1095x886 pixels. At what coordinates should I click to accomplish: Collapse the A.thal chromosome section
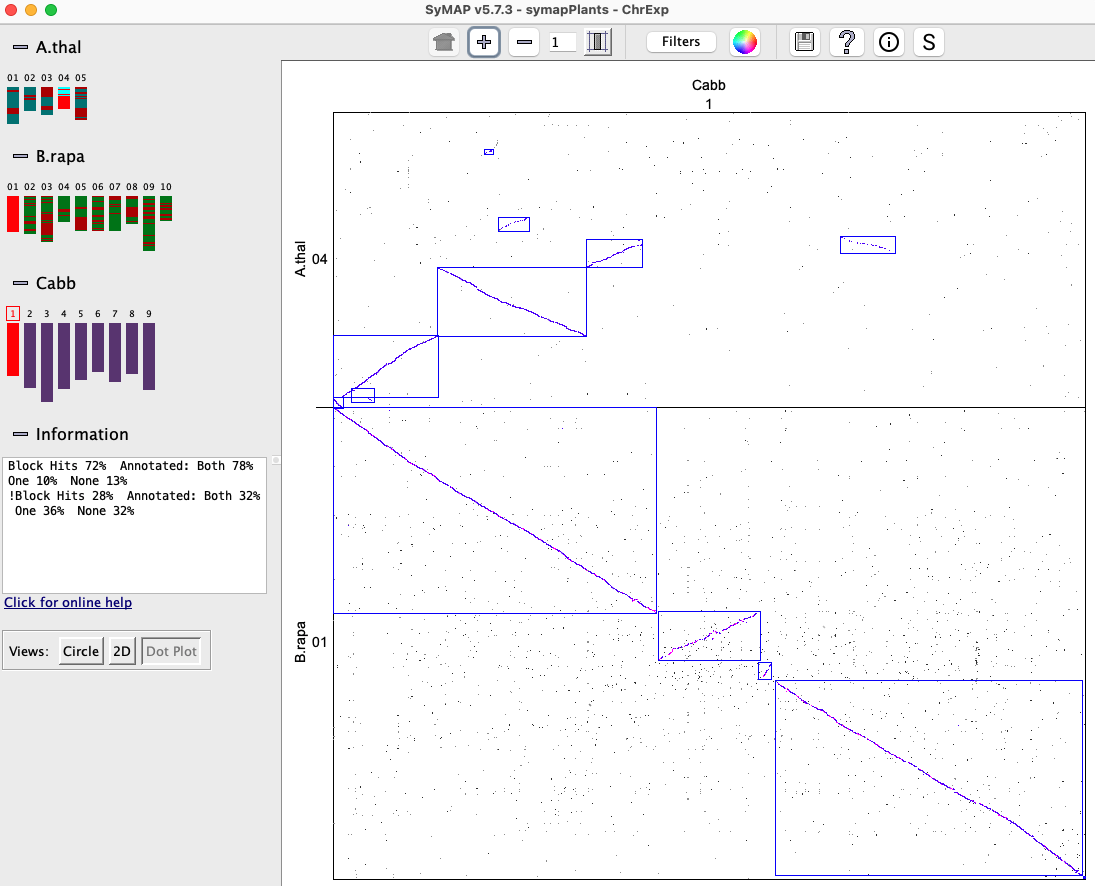pos(20,47)
